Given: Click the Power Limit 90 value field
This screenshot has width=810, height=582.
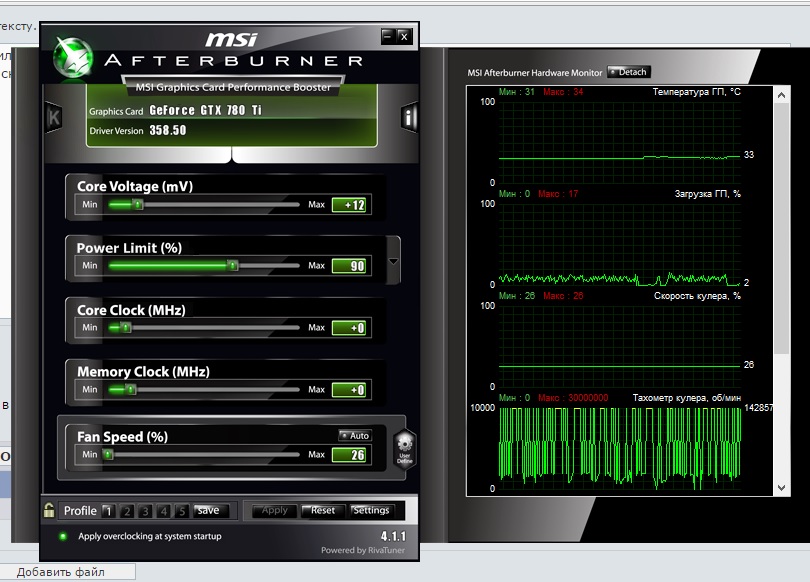Looking at the screenshot, I should [349, 266].
